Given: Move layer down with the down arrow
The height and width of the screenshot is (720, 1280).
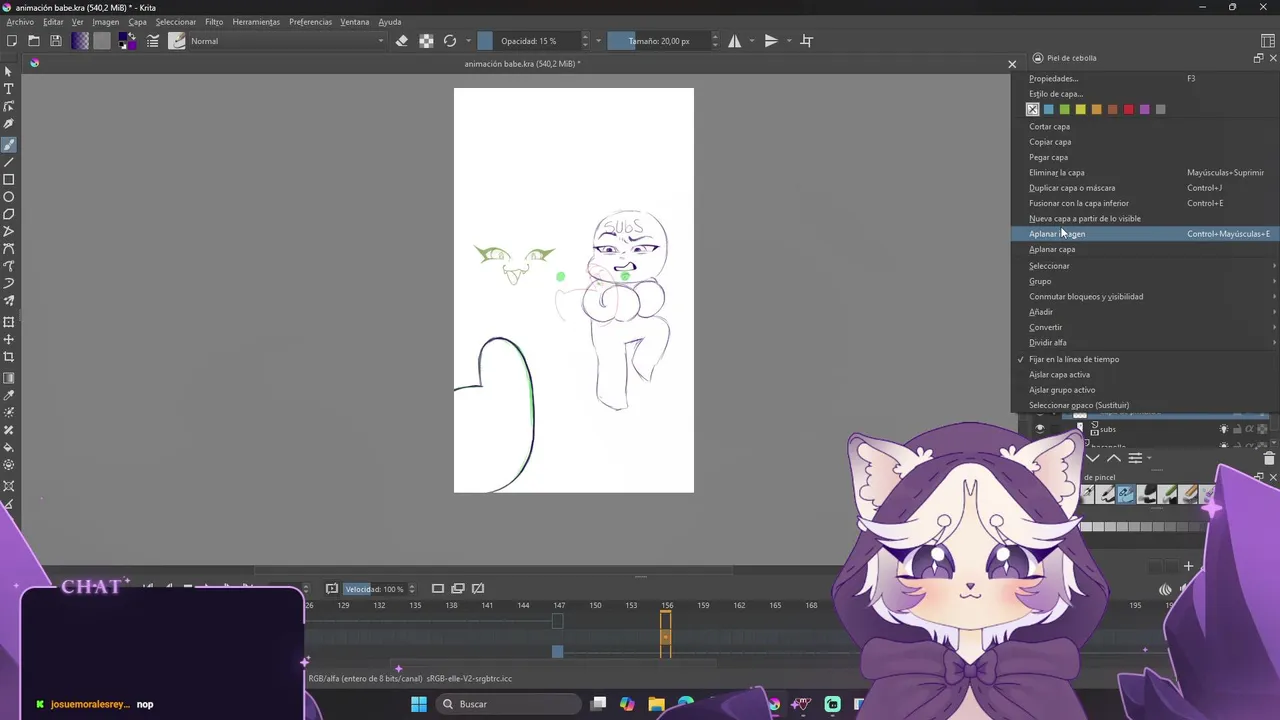Looking at the screenshot, I should [x=1093, y=458].
